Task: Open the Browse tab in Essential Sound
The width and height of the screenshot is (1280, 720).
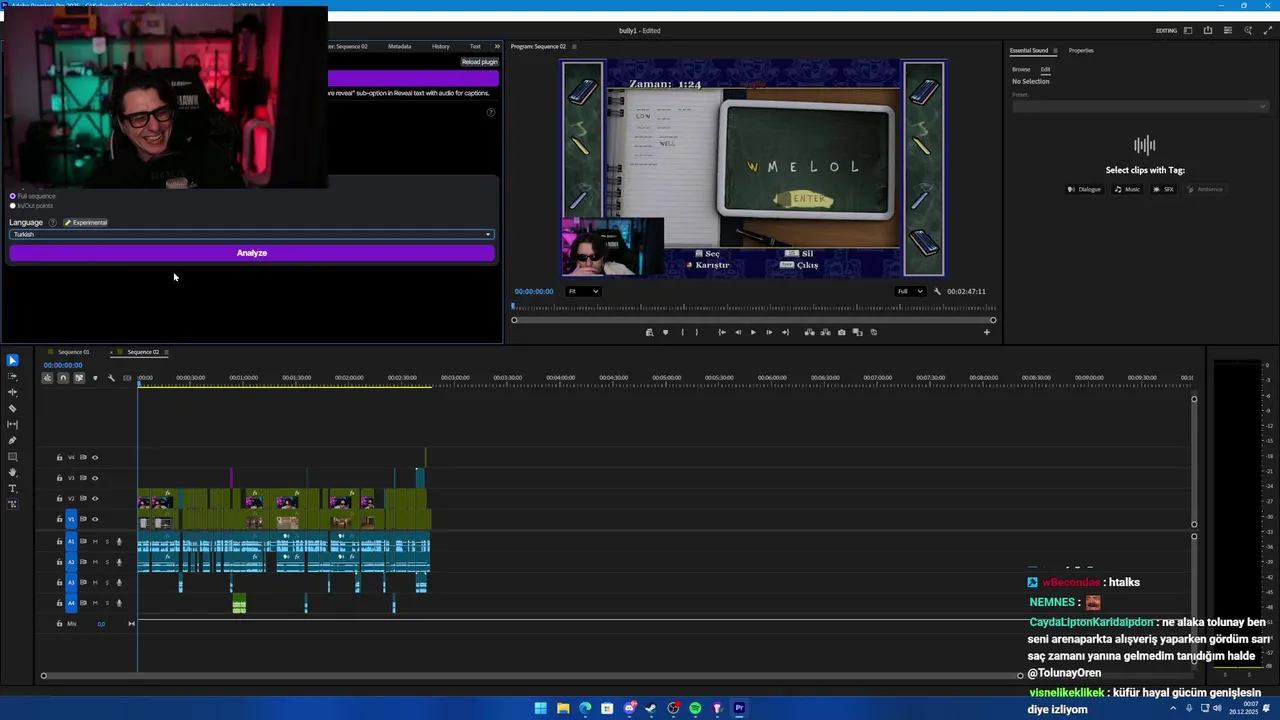Action: click(x=1021, y=69)
